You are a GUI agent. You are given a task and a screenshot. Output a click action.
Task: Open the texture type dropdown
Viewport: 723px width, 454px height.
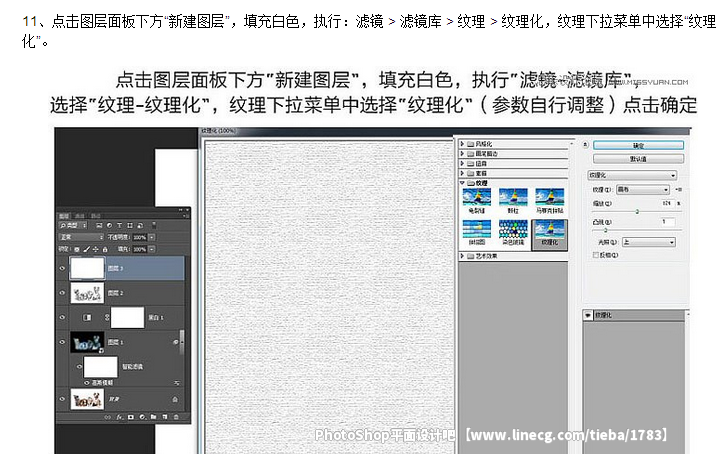click(643, 189)
